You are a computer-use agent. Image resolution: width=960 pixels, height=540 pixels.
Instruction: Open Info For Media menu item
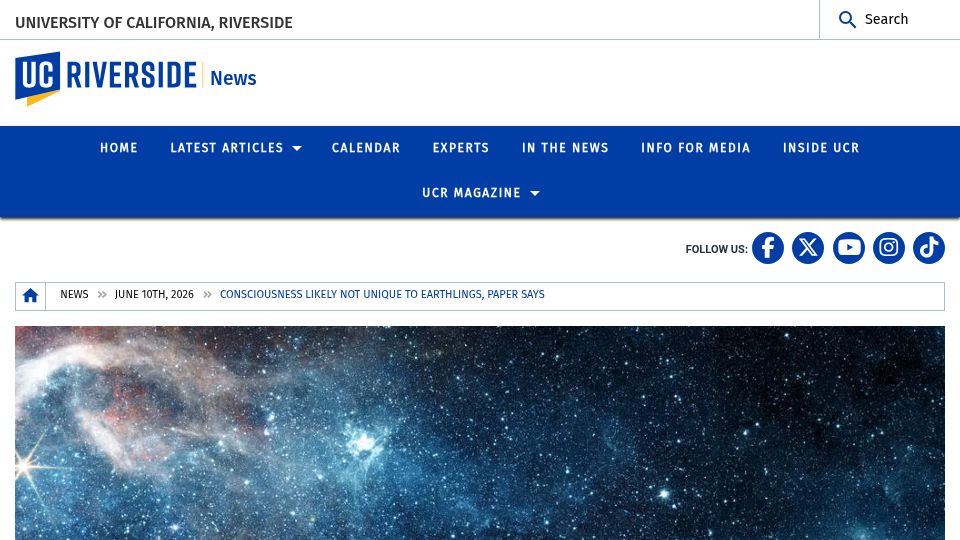tap(696, 148)
